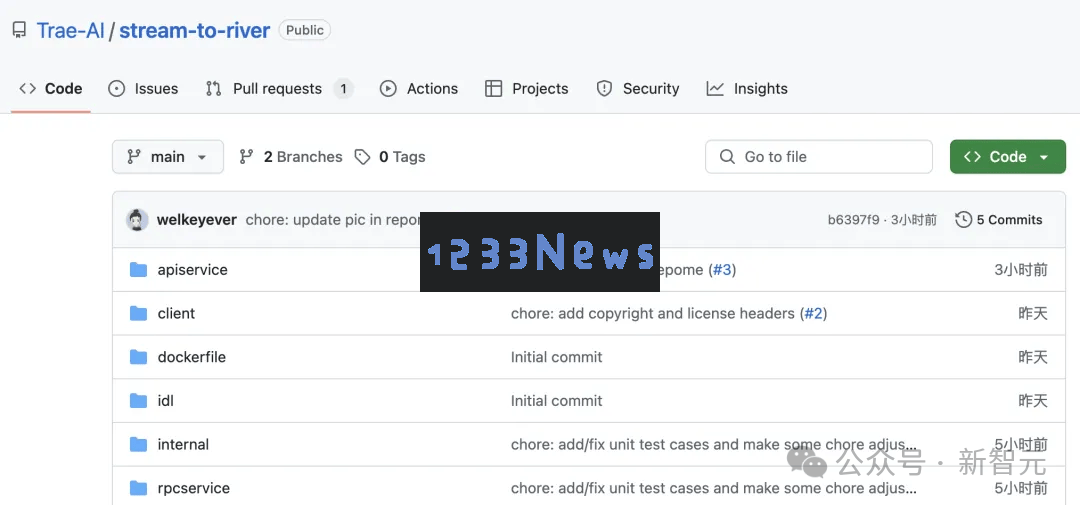Screen dimensions: 1080x505
Task: Open the client folder
Action: [176, 313]
